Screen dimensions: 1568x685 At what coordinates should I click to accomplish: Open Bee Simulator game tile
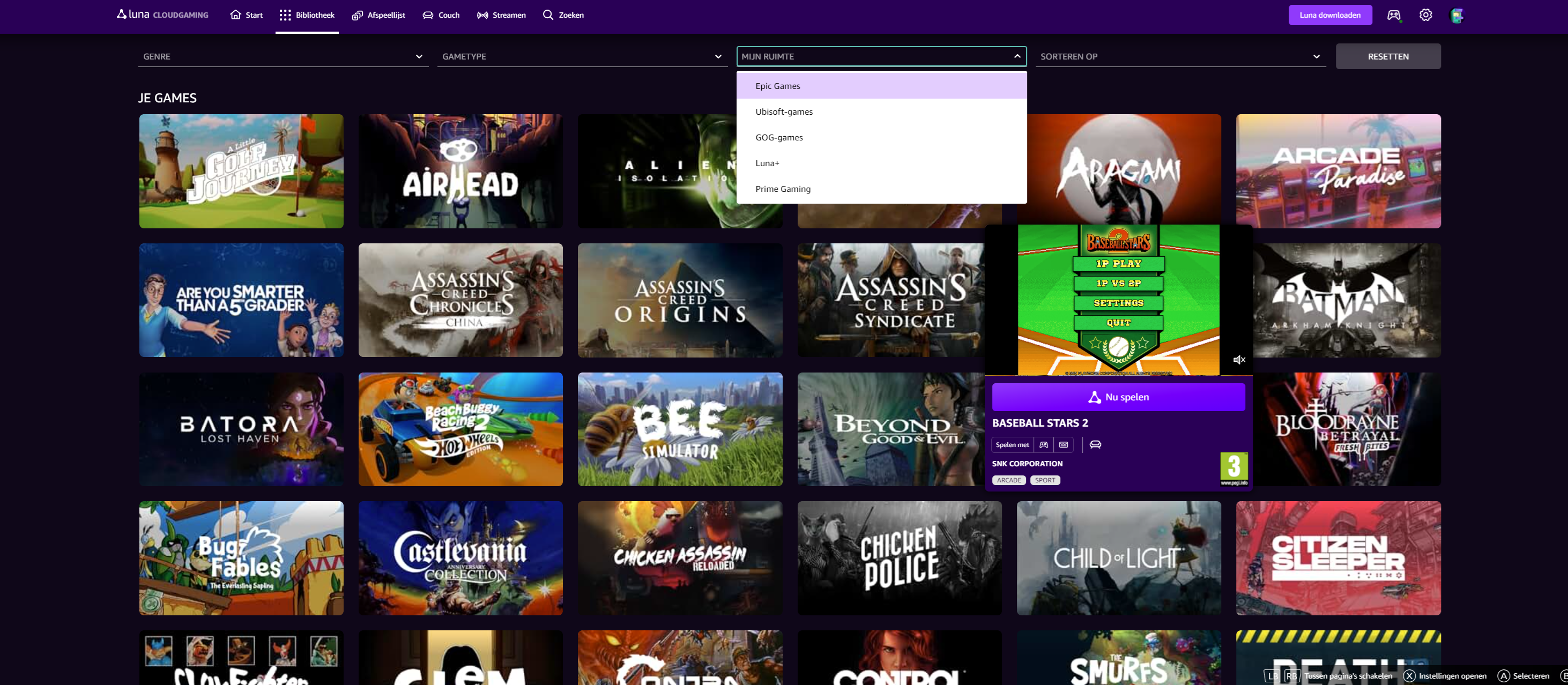(x=680, y=429)
